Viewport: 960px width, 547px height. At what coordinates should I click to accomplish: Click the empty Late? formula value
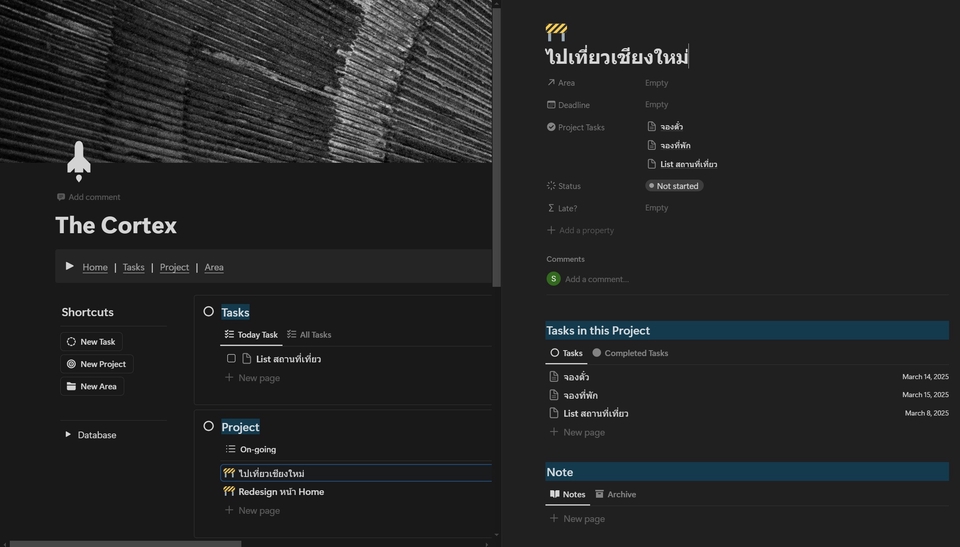656,208
